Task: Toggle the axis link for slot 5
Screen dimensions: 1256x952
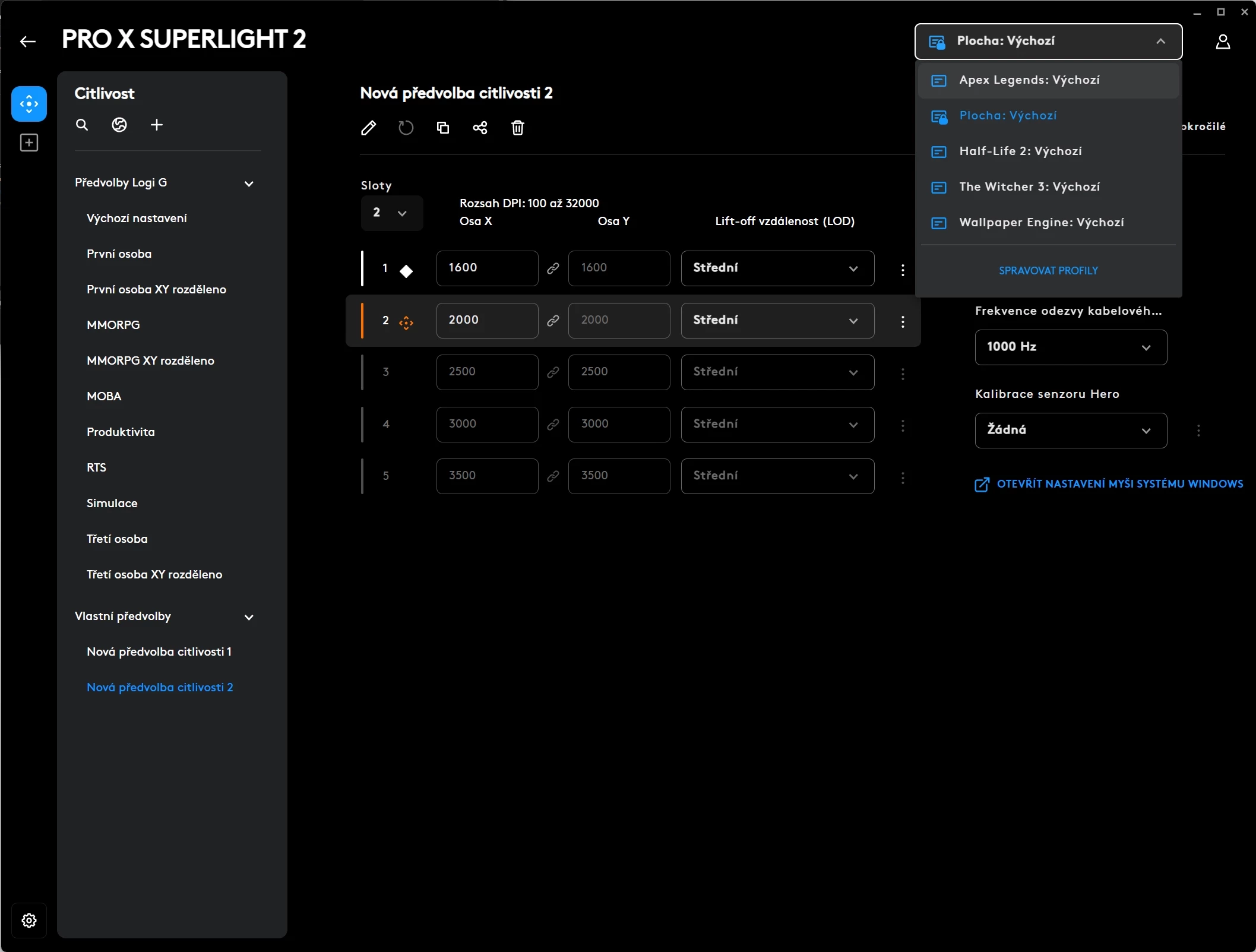Action: 553,476
